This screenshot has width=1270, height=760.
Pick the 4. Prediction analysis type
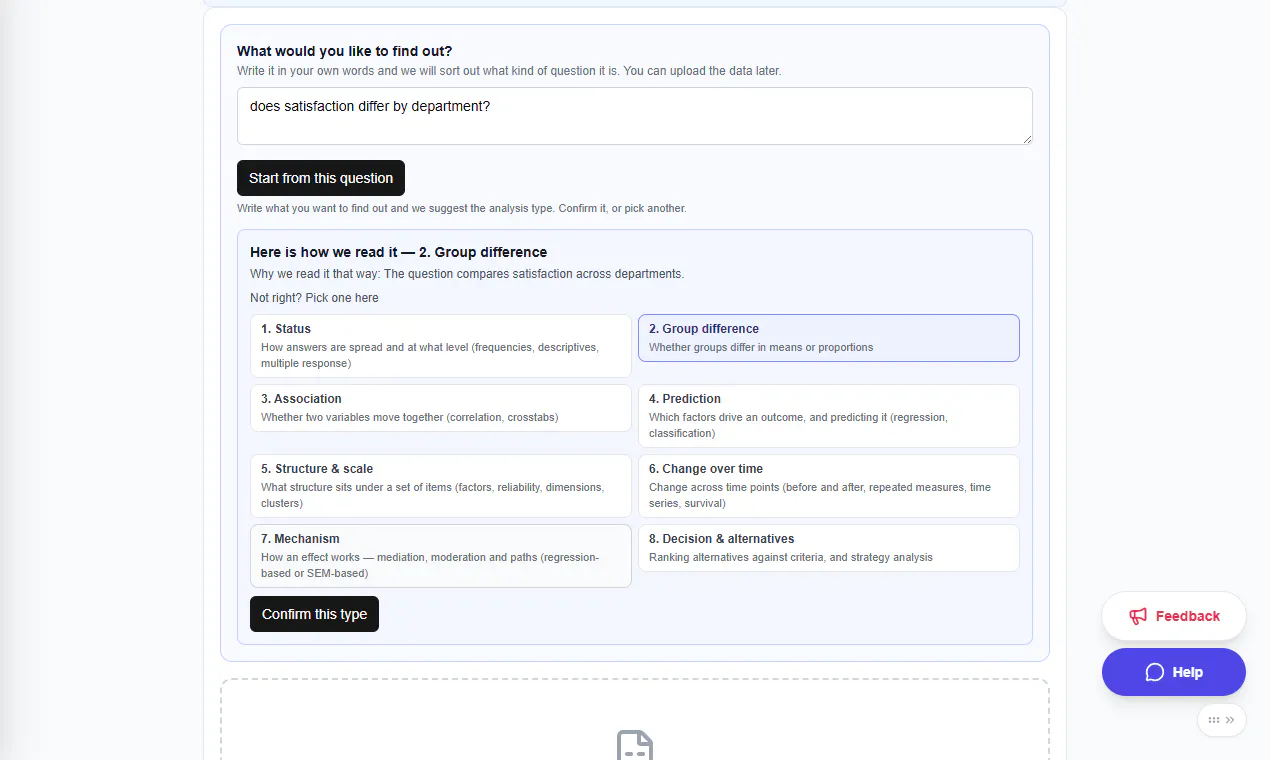tap(829, 416)
